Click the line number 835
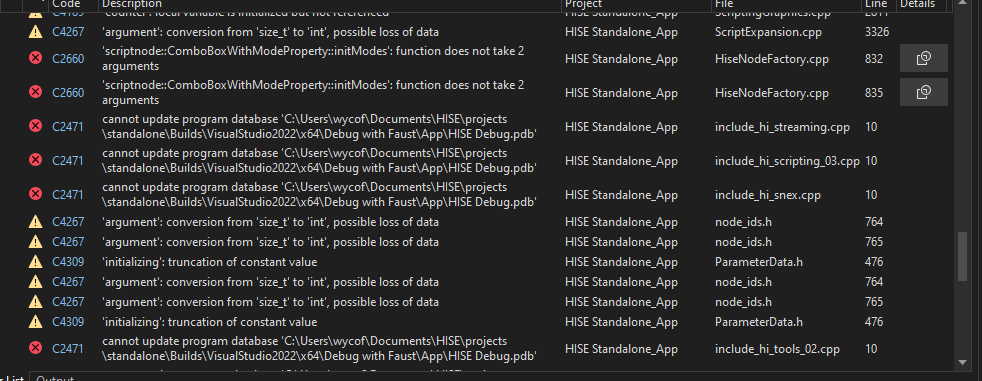 874,93
